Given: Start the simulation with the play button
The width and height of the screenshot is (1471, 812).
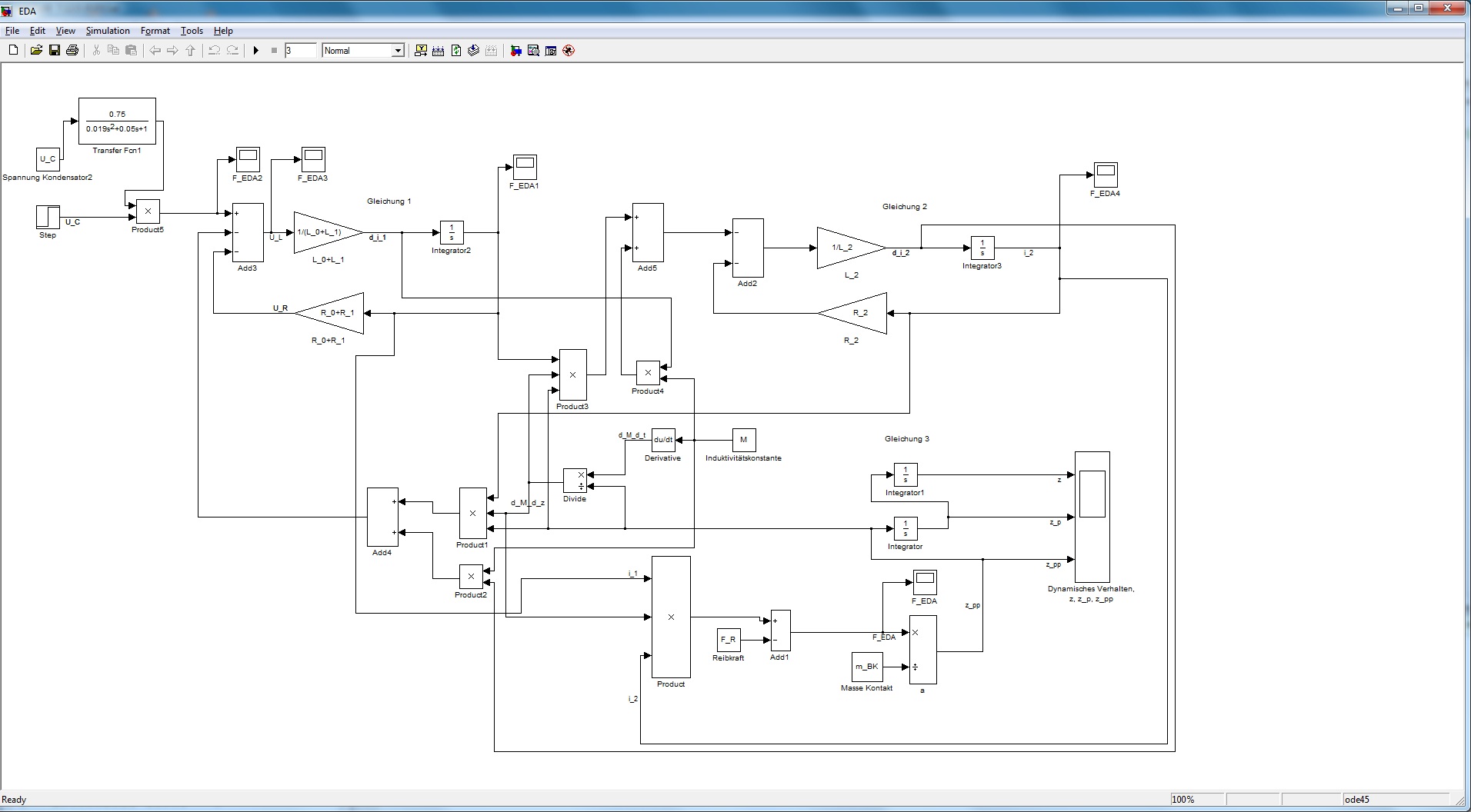Looking at the screenshot, I should tap(256, 51).
